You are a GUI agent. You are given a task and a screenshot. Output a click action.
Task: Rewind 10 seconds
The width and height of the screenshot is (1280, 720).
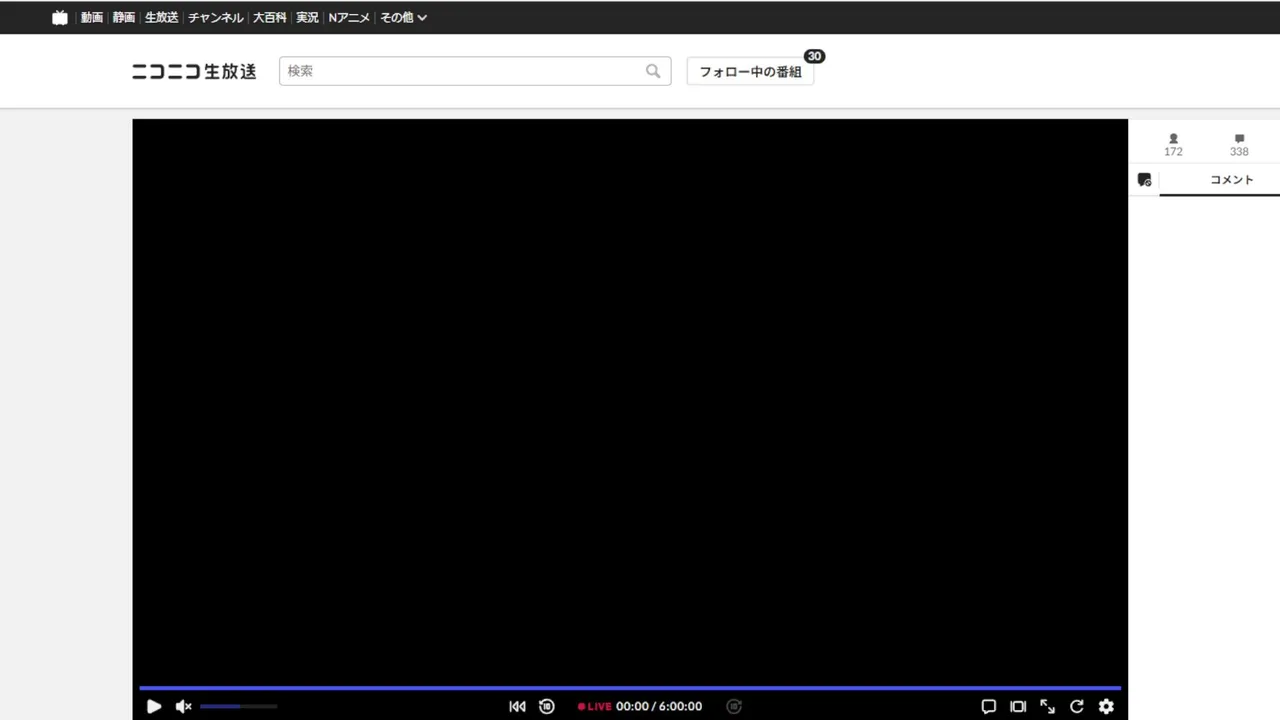pos(546,706)
